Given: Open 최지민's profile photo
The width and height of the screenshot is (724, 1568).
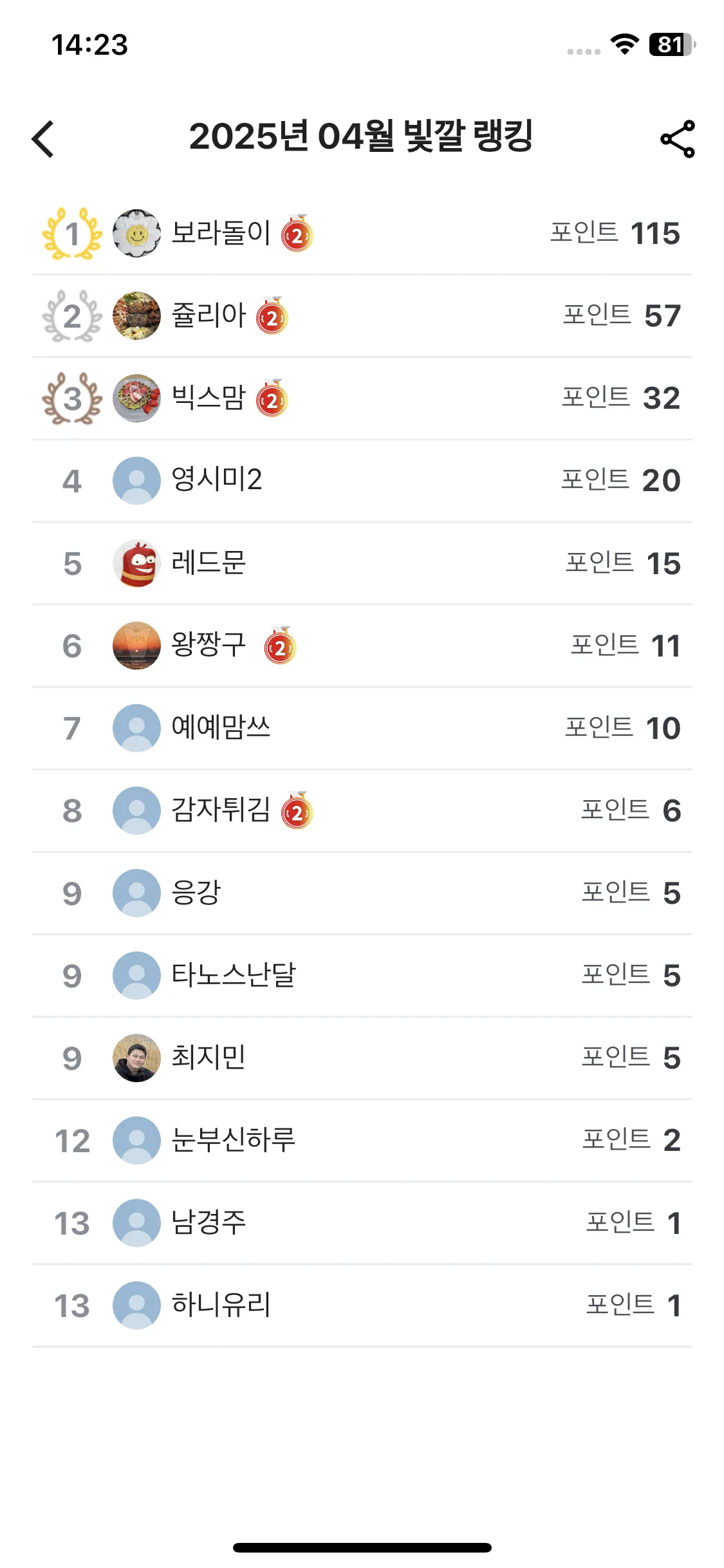Looking at the screenshot, I should coord(136,1058).
